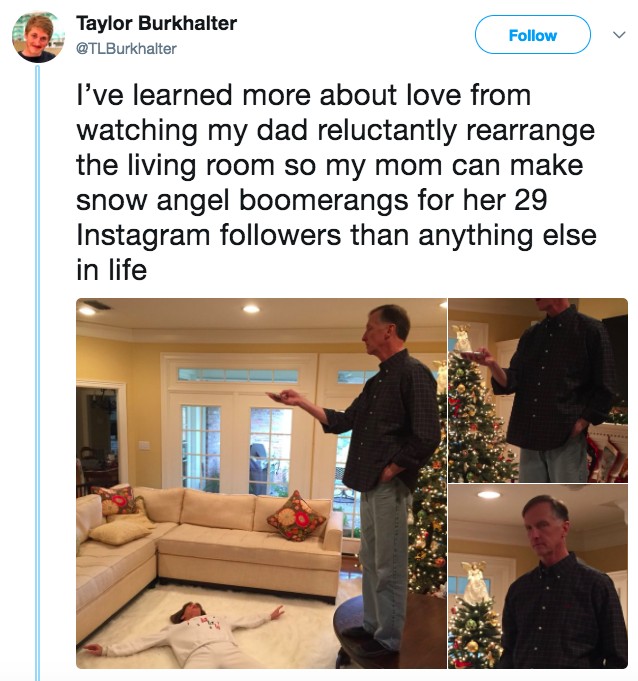Click the white sectional sofa in main photo

point(200,540)
